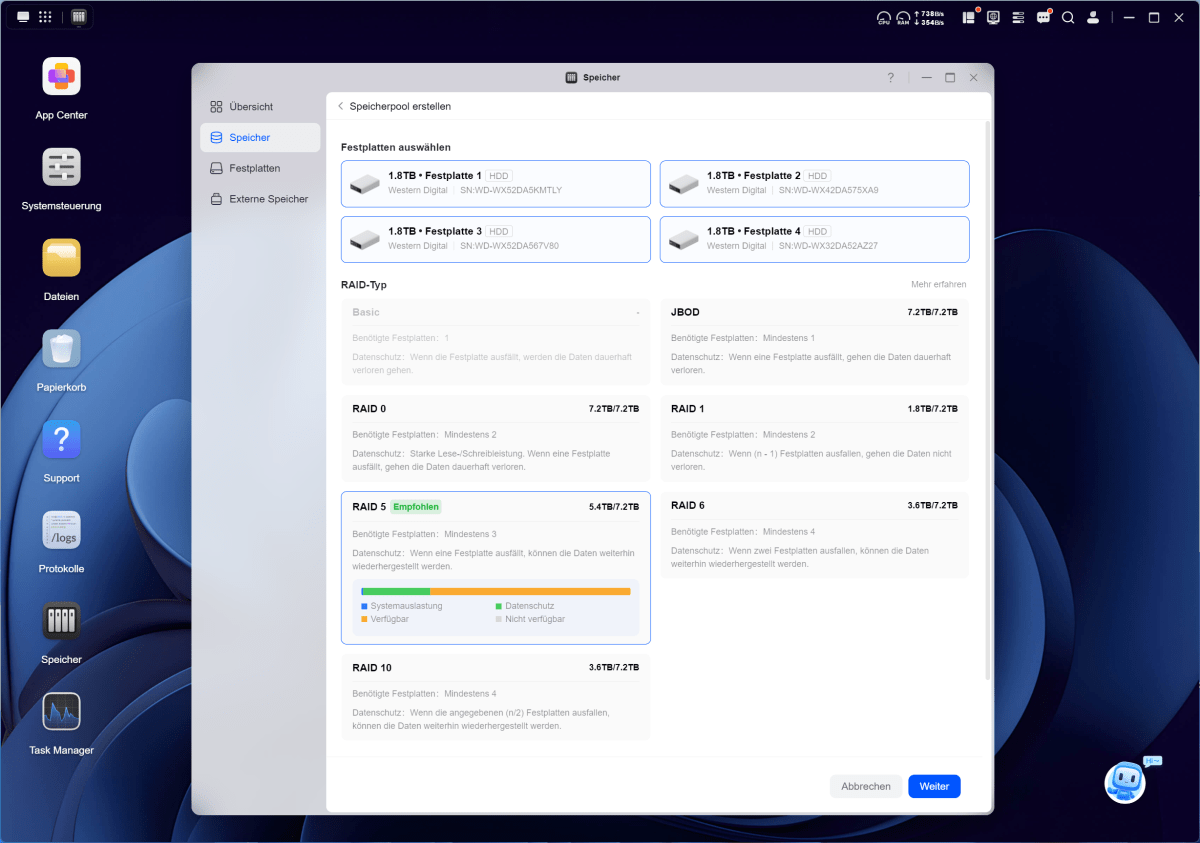1200x843 pixels.
Task: Open the Externe Speicher sidebar tab
Action: 260,199
